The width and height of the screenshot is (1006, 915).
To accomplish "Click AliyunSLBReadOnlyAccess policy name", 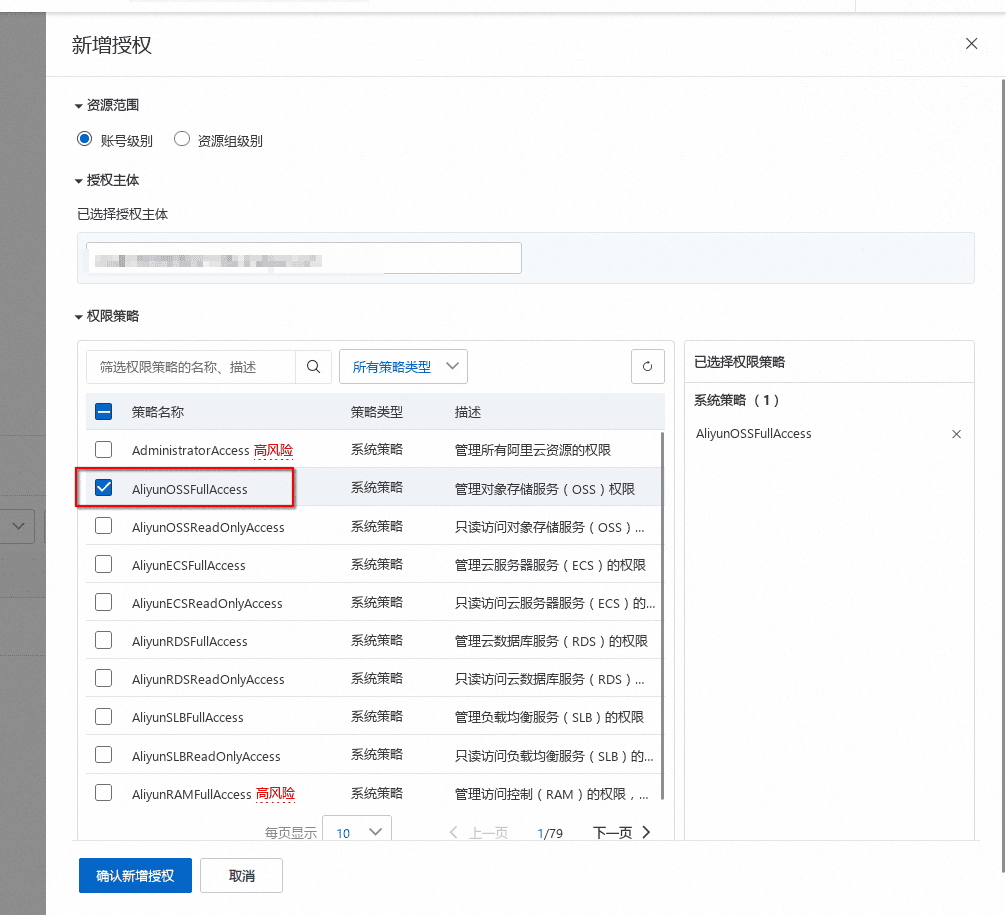I will (206, 757).
